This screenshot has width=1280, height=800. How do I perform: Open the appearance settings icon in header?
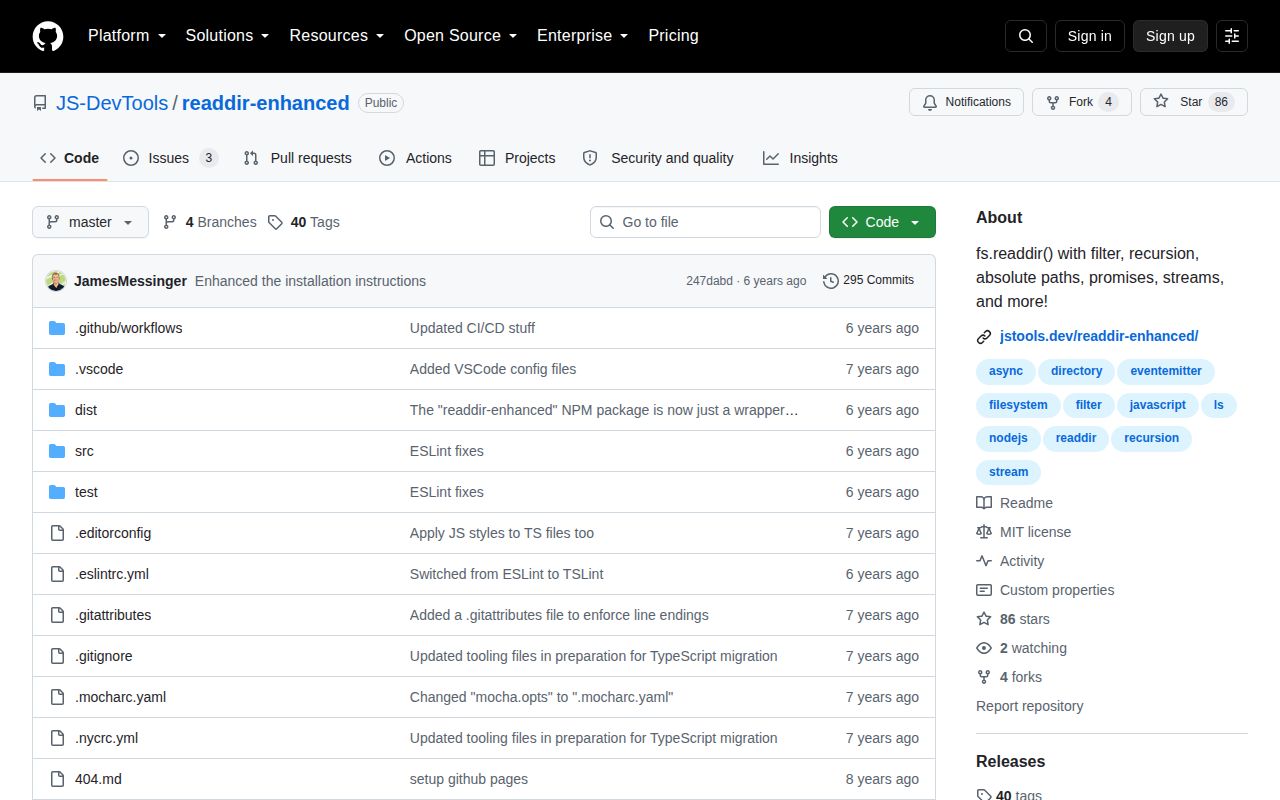tap(1232, 36)
